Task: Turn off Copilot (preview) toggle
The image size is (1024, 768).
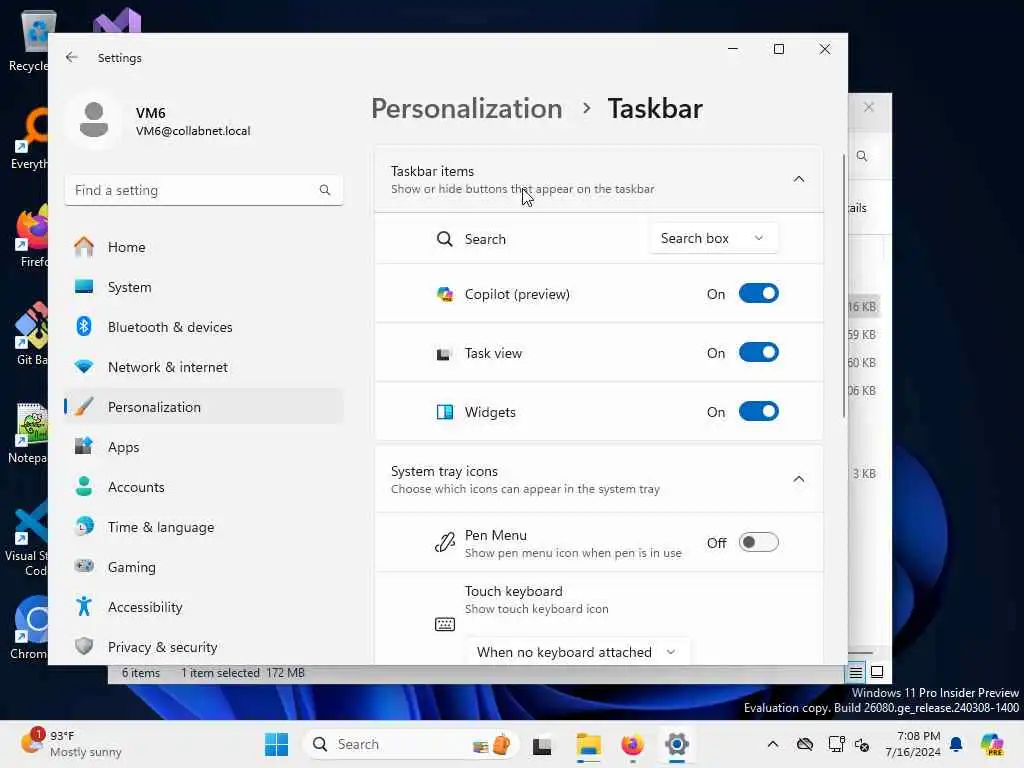Action: tap(758, 294)
